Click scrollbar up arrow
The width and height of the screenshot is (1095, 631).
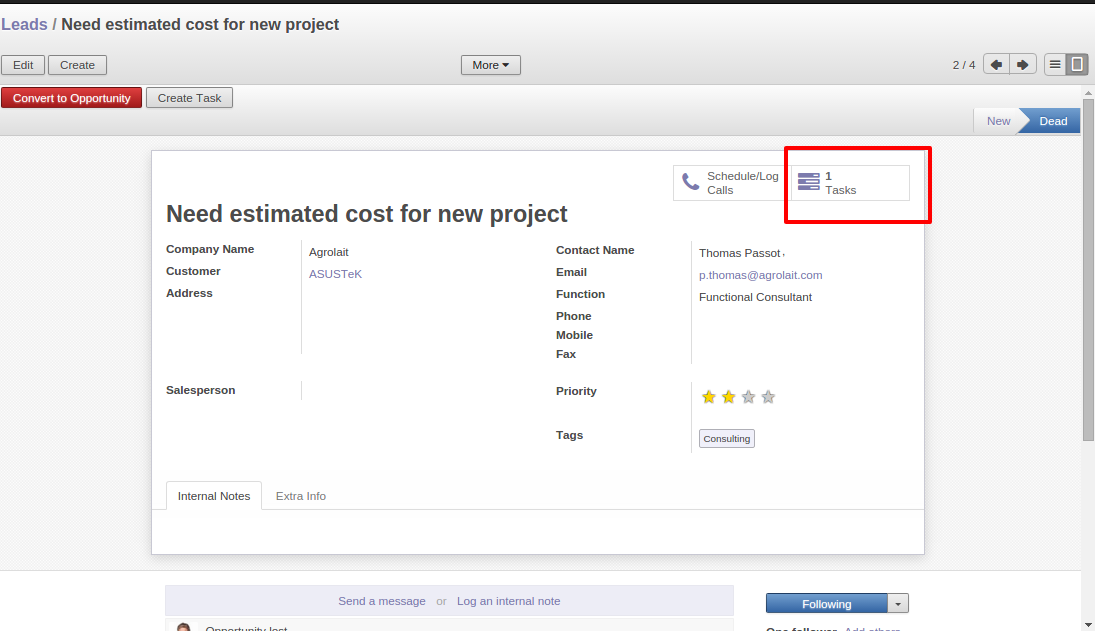tap(1088, 92)
